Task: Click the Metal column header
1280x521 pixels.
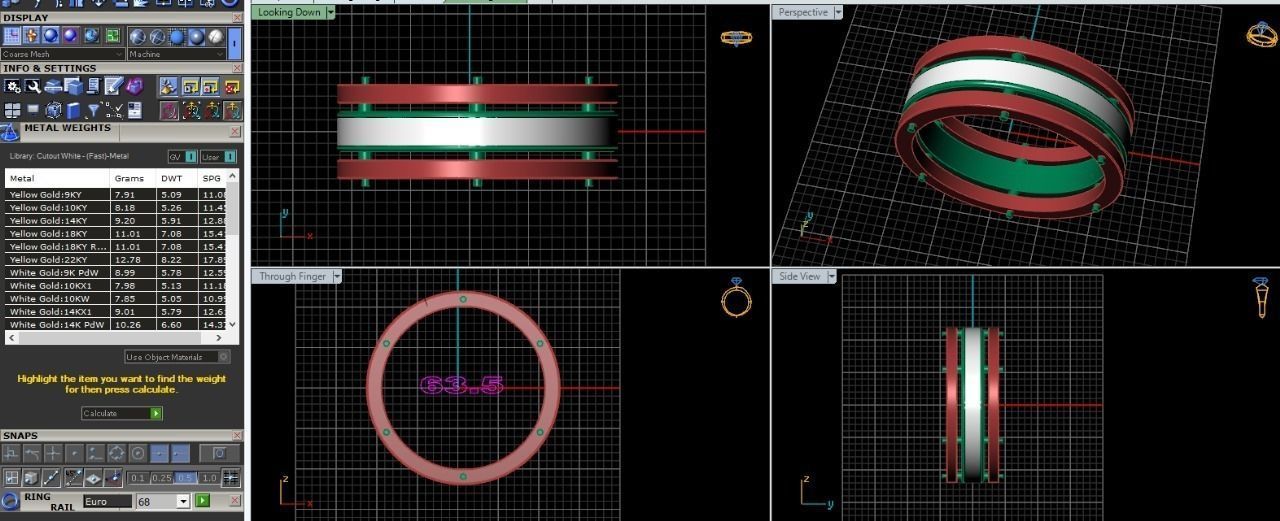Action: [57, 178]
